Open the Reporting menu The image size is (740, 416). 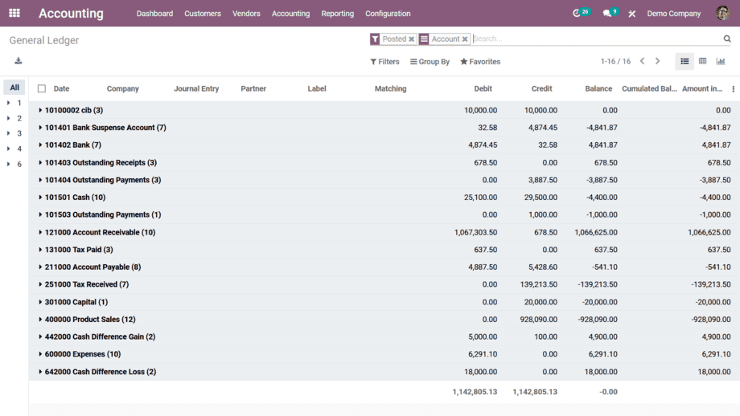click(x=337, y=14)
